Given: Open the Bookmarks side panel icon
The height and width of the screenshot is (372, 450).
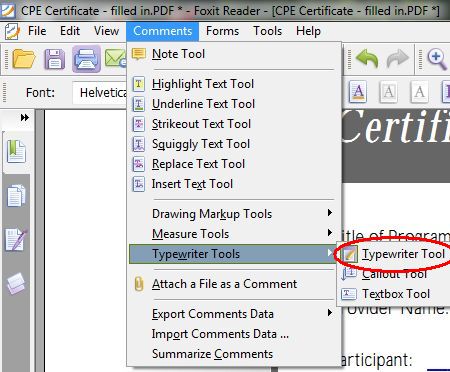Looking at the screenshot, I should coord(16,151).
